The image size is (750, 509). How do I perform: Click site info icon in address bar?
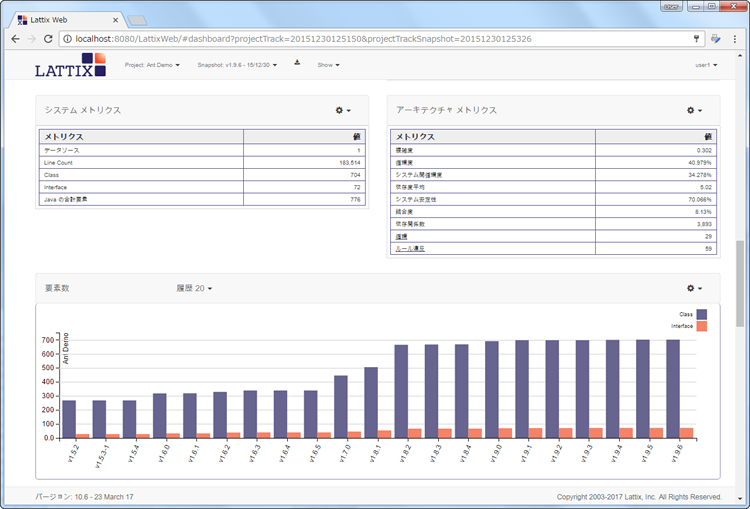pos(67,39)
